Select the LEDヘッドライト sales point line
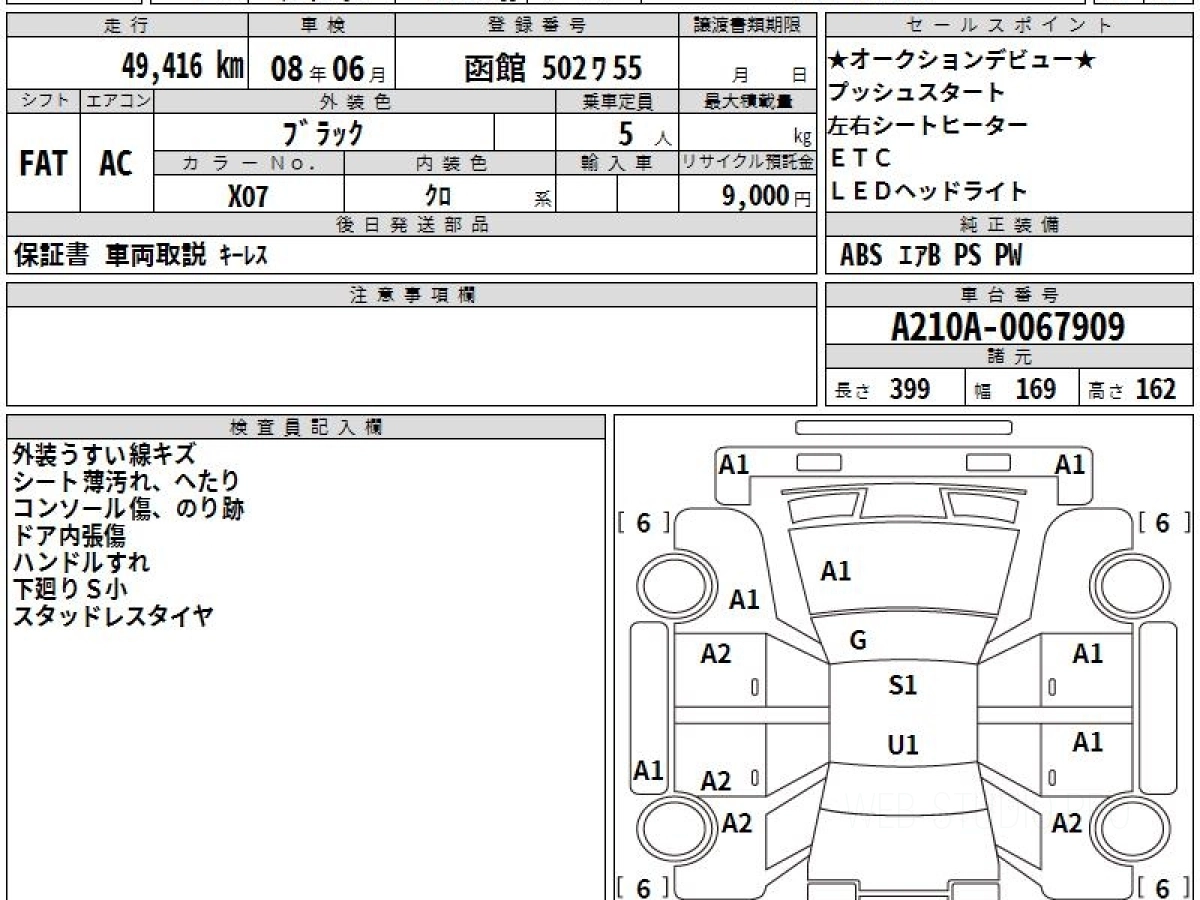The width and height of the screenshot is (1200, 900). coord(929,191)
